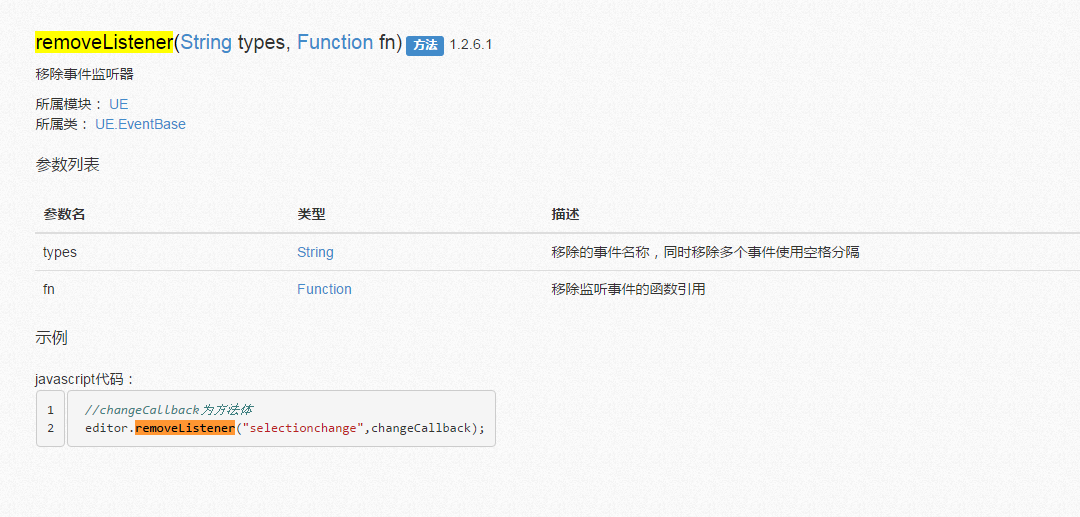Select the 'fn' parameter name cell

click(x=49, y=289)
